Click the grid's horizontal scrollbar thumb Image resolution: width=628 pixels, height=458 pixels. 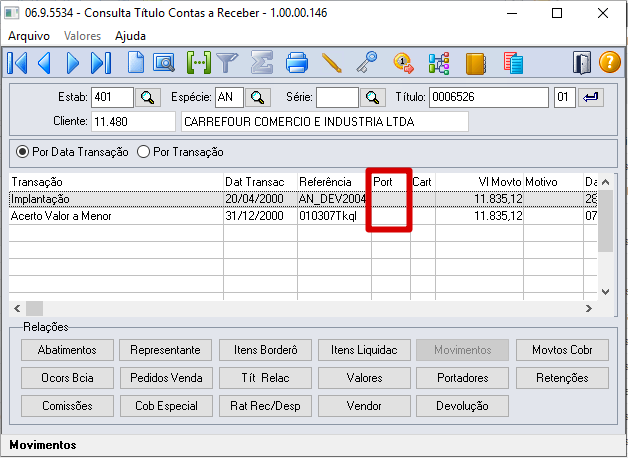(x=34, y=309)
